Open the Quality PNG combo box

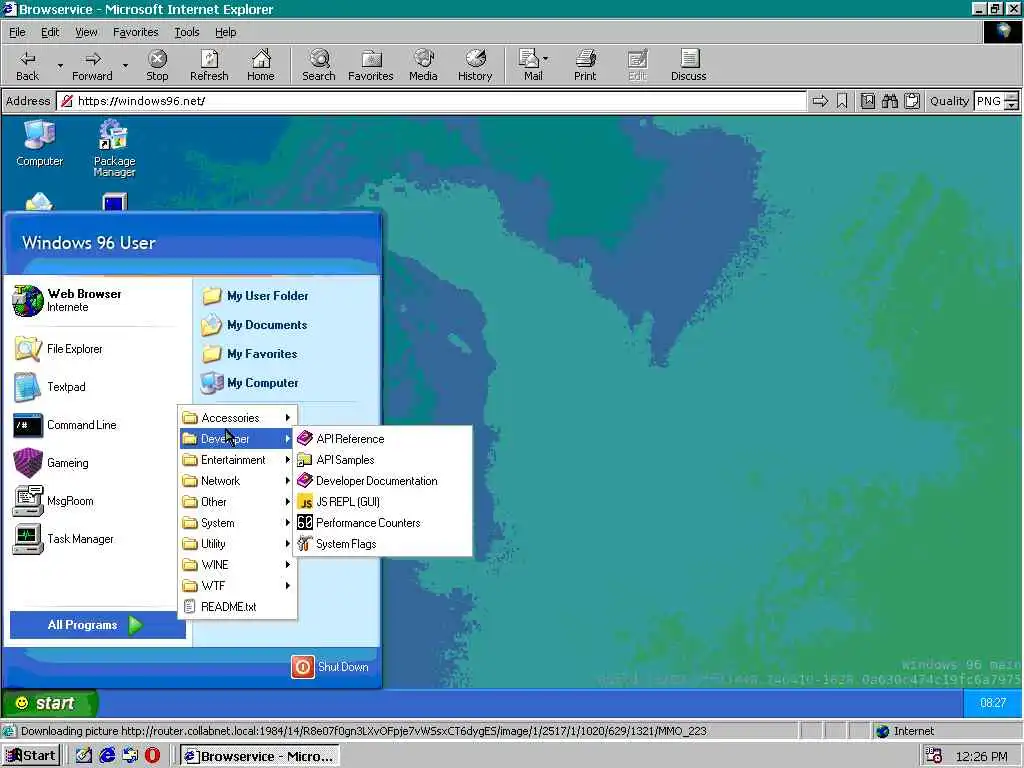996,101
